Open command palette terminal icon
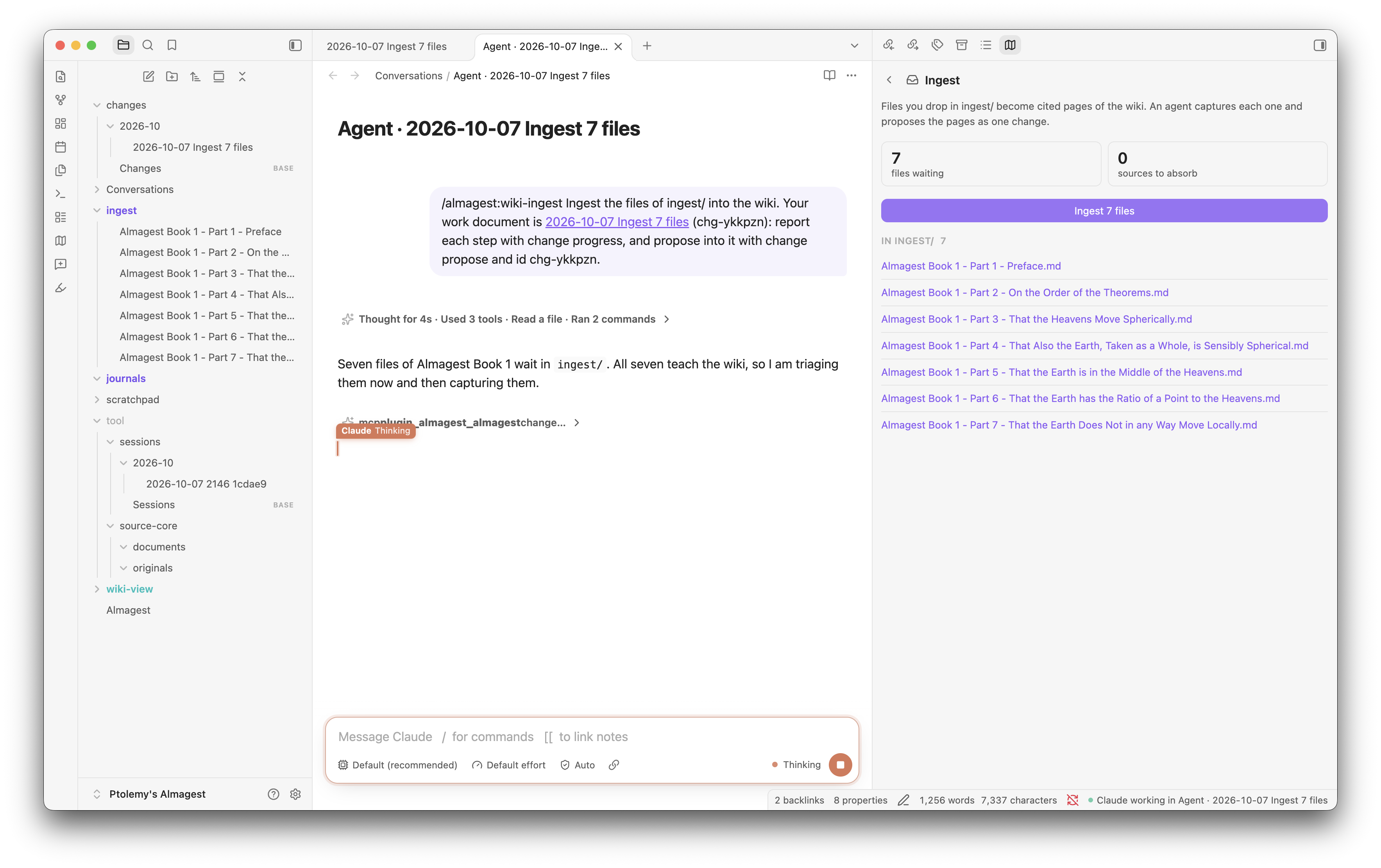Image resolution: width=1381 pixels, height=868 pixels. click(61, 194)
